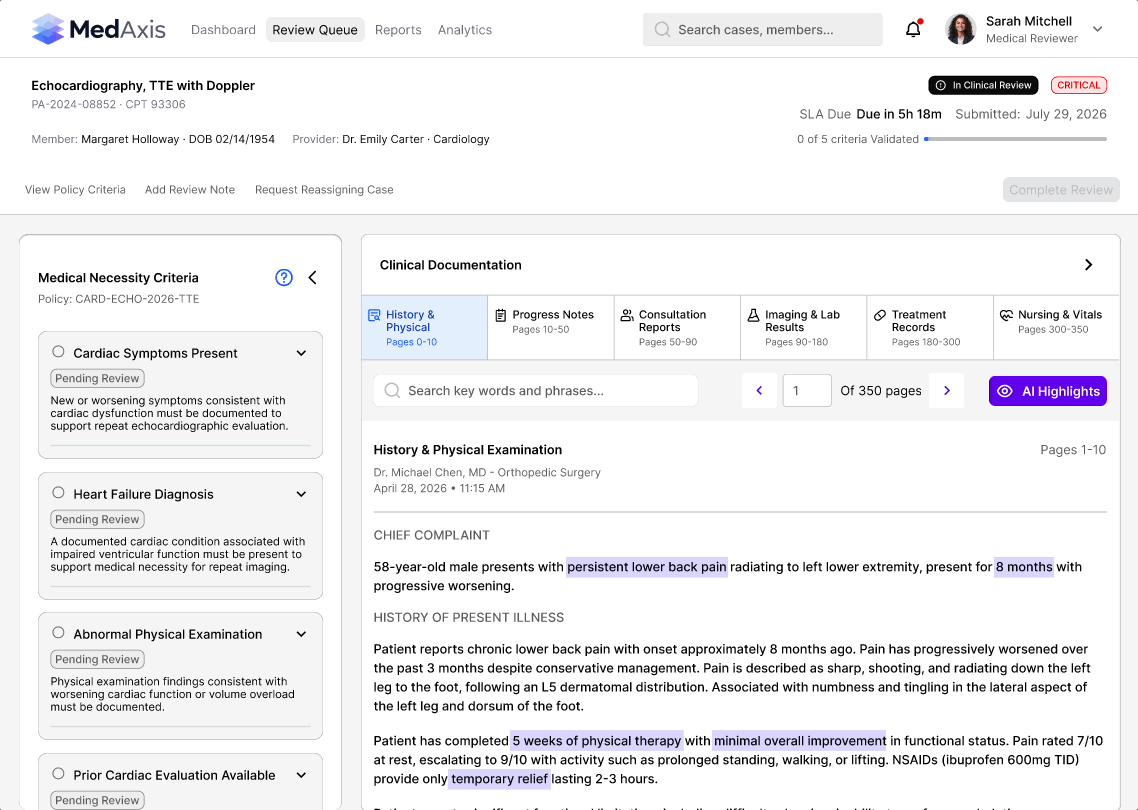
Task: Select the Prior Cardiac Evaluation Available radio button
Action: 58,774
